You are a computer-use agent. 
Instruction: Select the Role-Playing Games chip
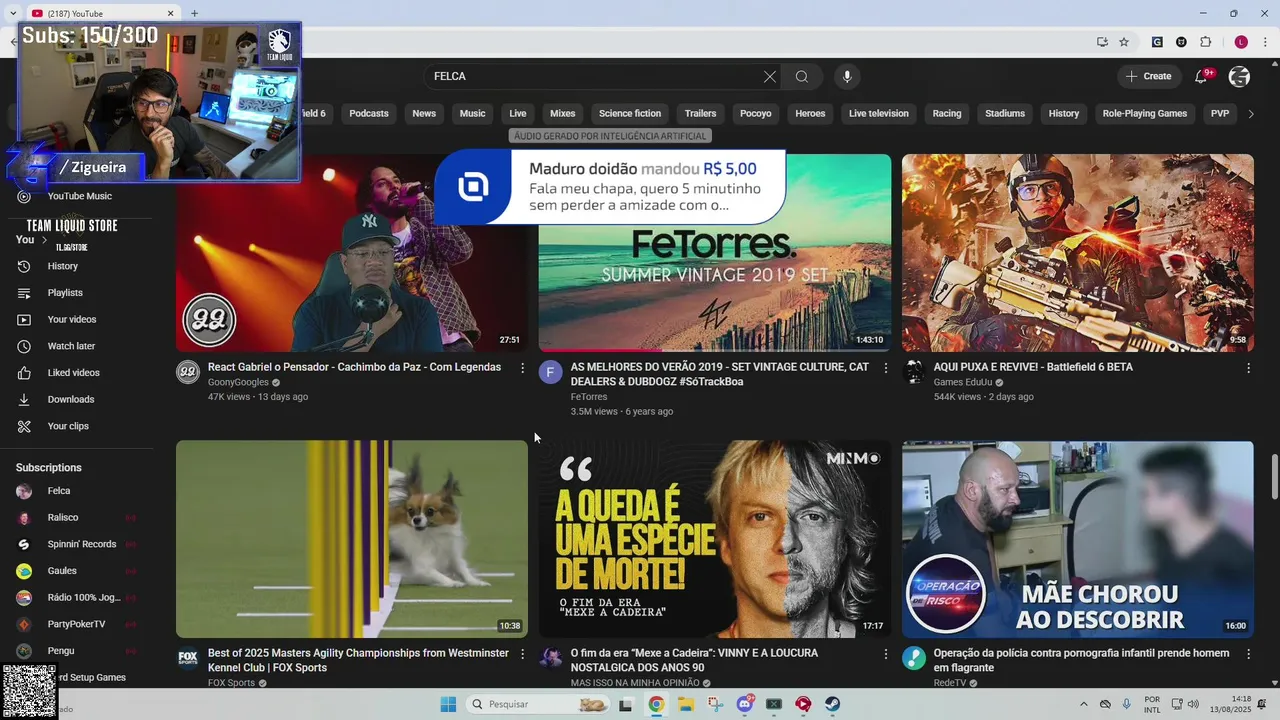point(1145,114)
